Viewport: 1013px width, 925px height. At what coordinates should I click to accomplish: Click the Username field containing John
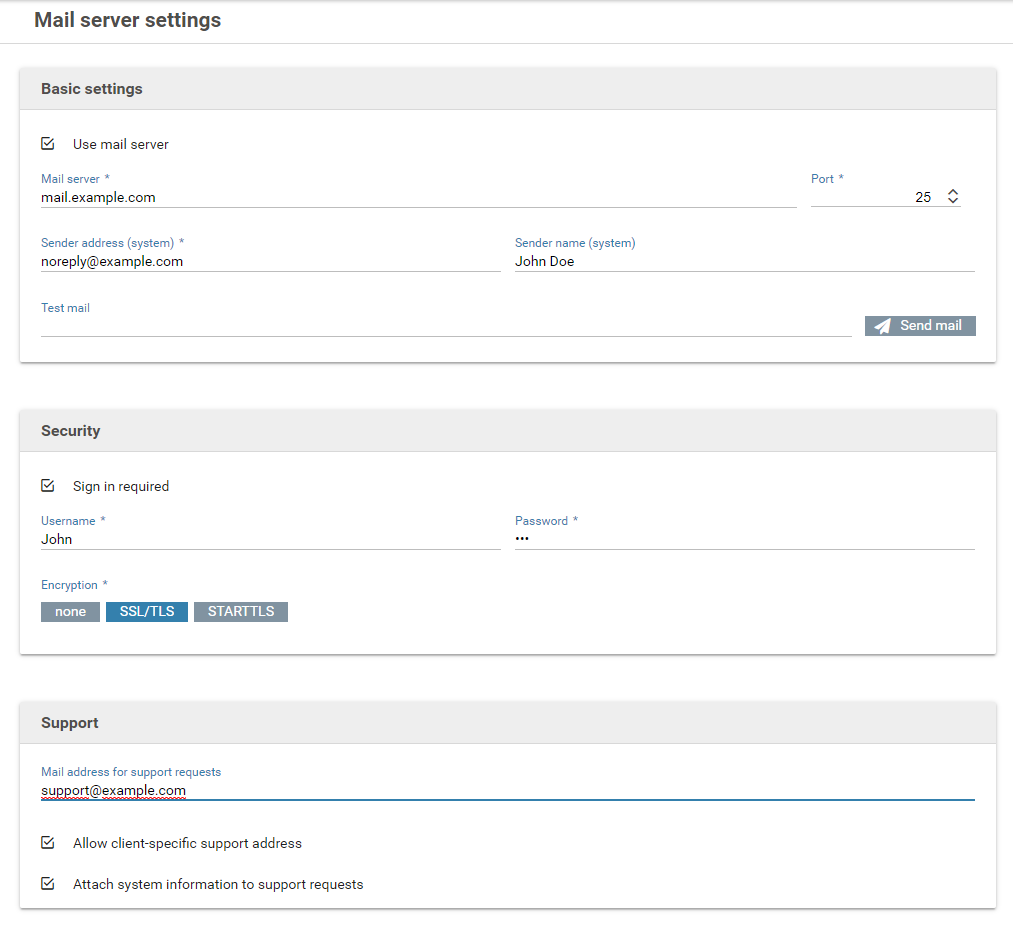coord(271,539)
